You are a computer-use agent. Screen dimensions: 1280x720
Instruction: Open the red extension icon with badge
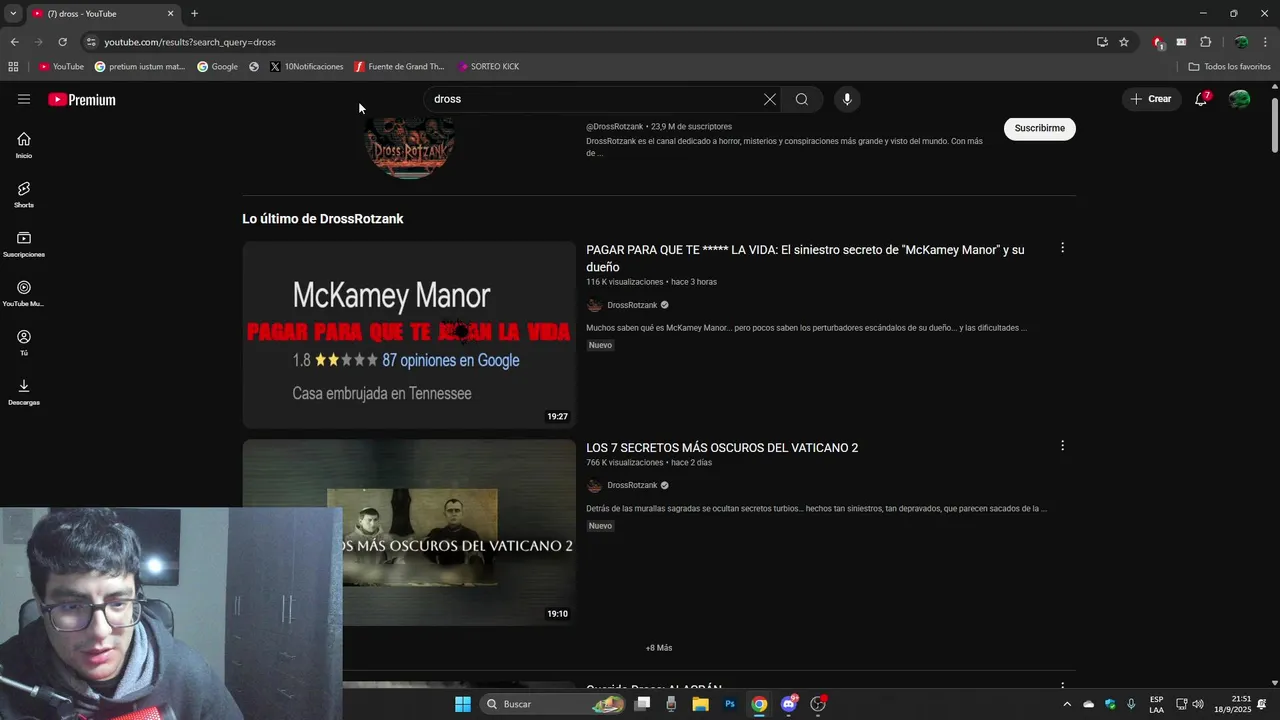click(1158, 42)
